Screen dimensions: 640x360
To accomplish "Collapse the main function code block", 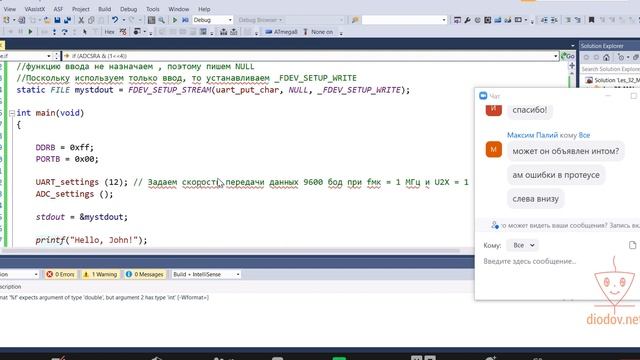I will click(12, 113).
